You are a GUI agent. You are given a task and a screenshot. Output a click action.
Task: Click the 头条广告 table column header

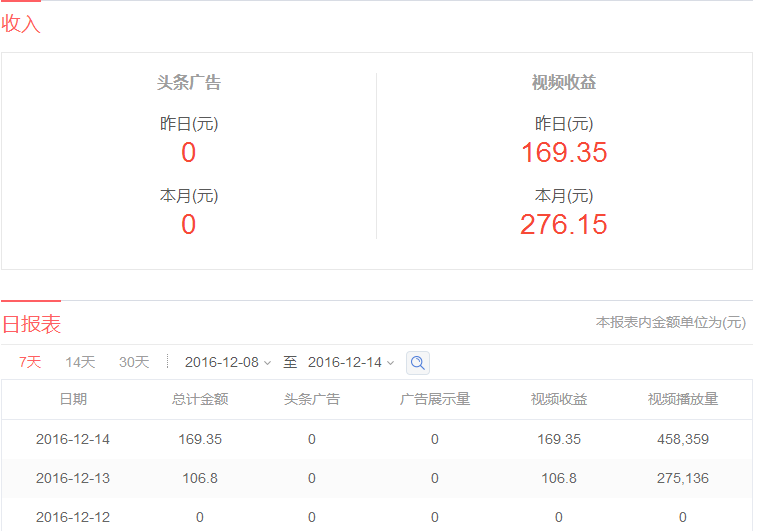click(312, 399)
